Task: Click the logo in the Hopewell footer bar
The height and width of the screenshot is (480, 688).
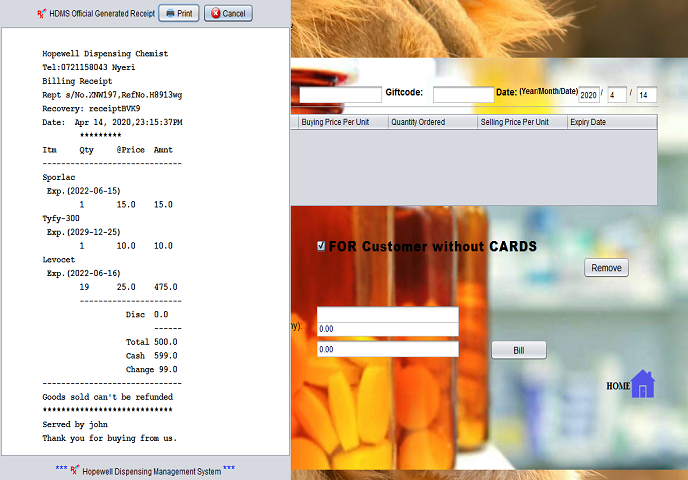Action: [75, 469]
